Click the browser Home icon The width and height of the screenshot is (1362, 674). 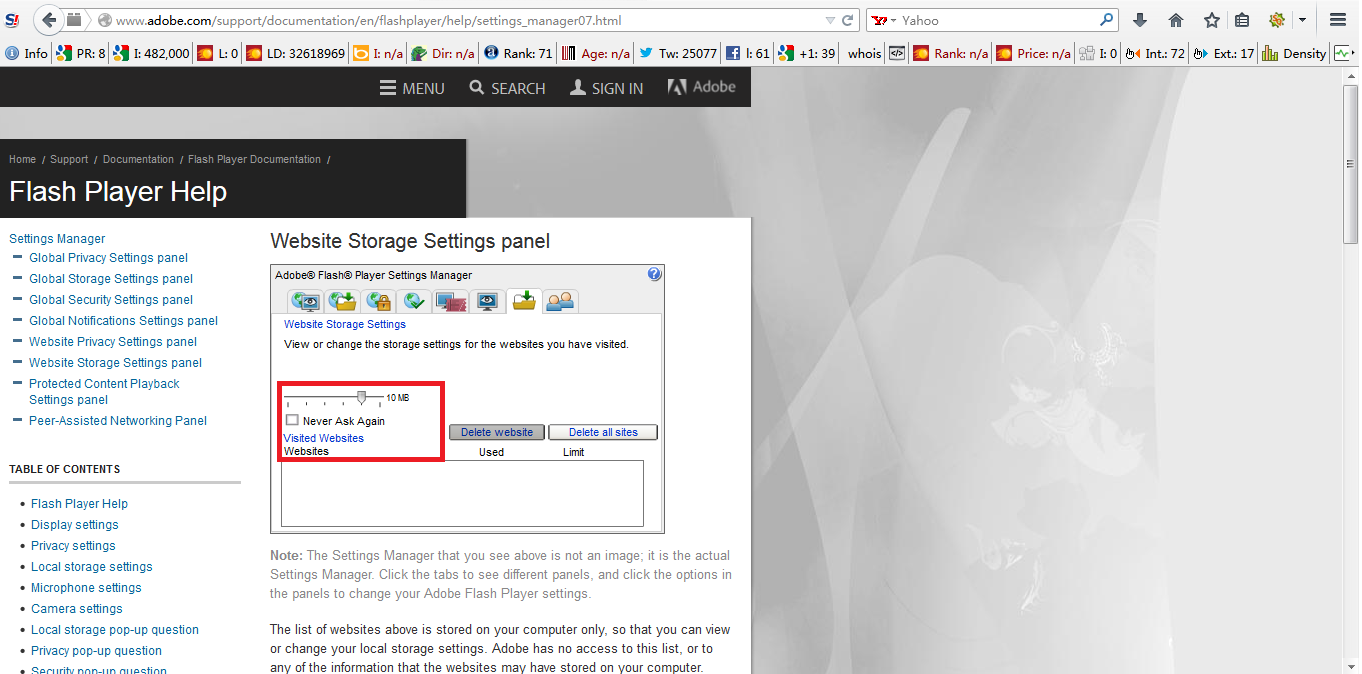click(x=1176, y=20)
